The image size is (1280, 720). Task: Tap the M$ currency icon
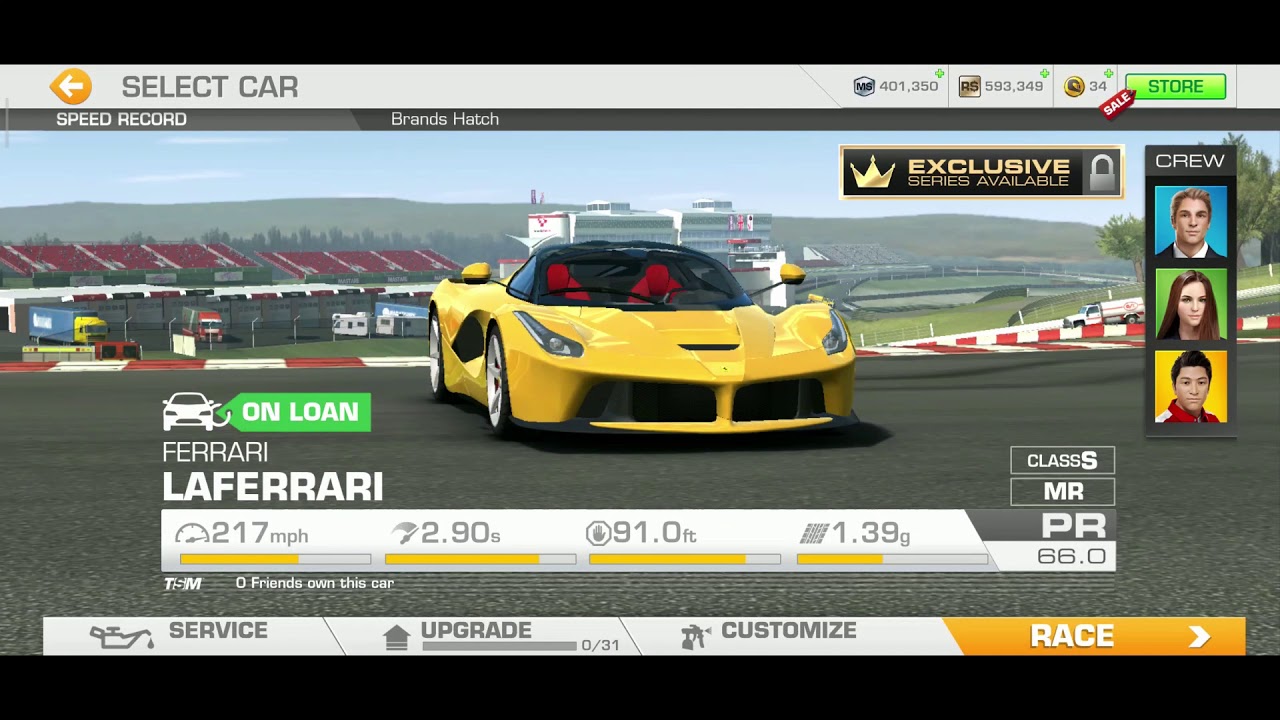pos(864,87)
